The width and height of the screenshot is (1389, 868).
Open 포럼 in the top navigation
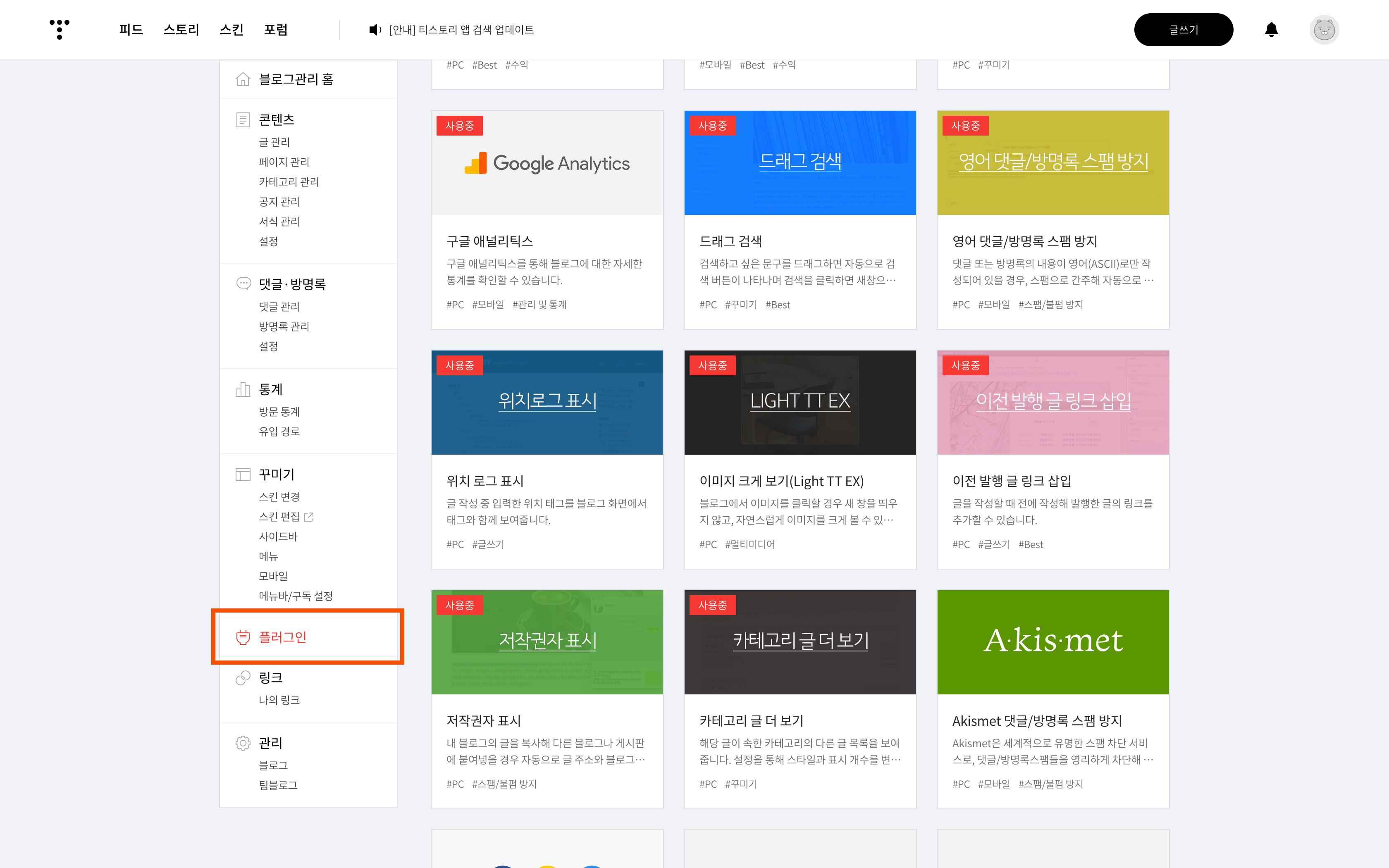click(275, 30)
